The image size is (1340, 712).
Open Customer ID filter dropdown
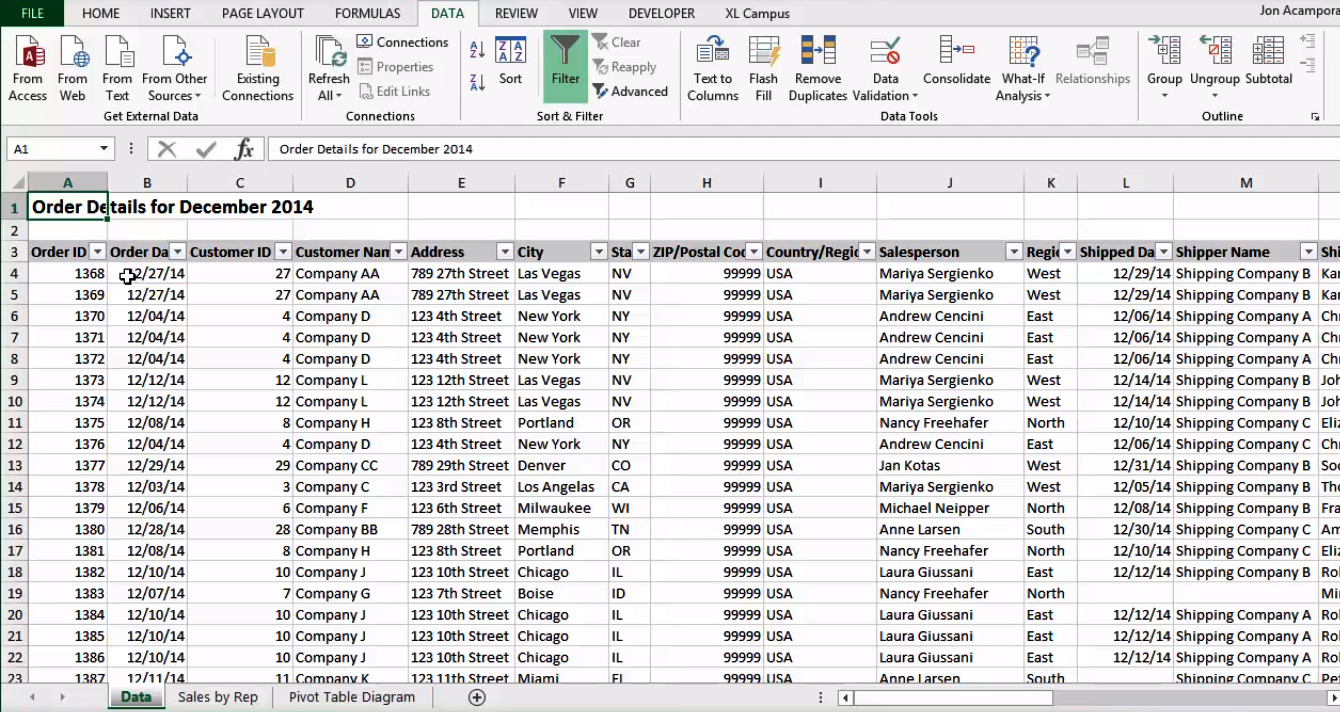coord(283,252)
